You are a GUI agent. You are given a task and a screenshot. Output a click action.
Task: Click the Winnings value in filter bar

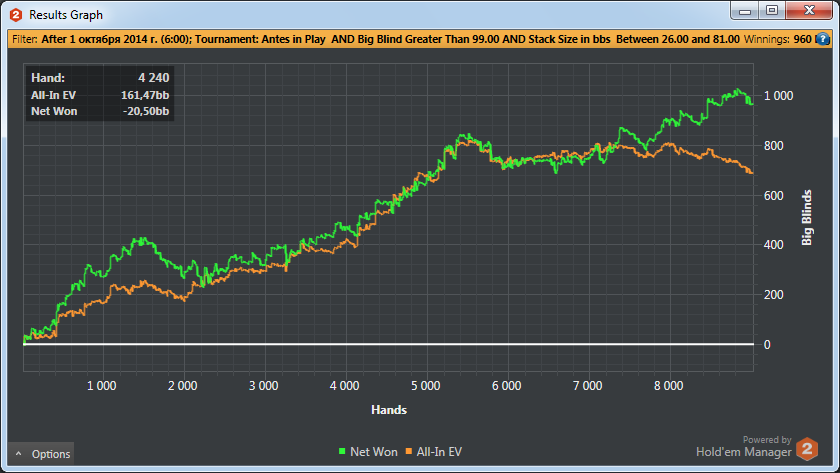point(802,40)
